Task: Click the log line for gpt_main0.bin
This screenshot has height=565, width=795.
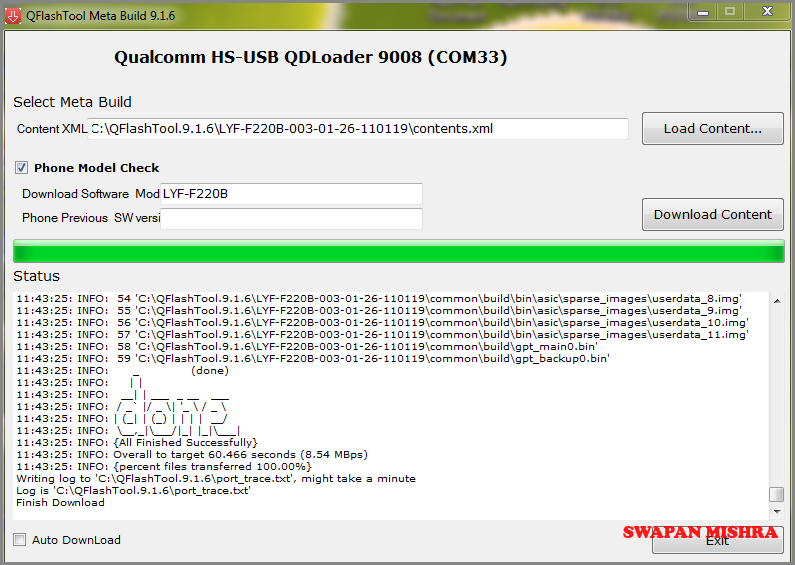Action: point(307,346)
